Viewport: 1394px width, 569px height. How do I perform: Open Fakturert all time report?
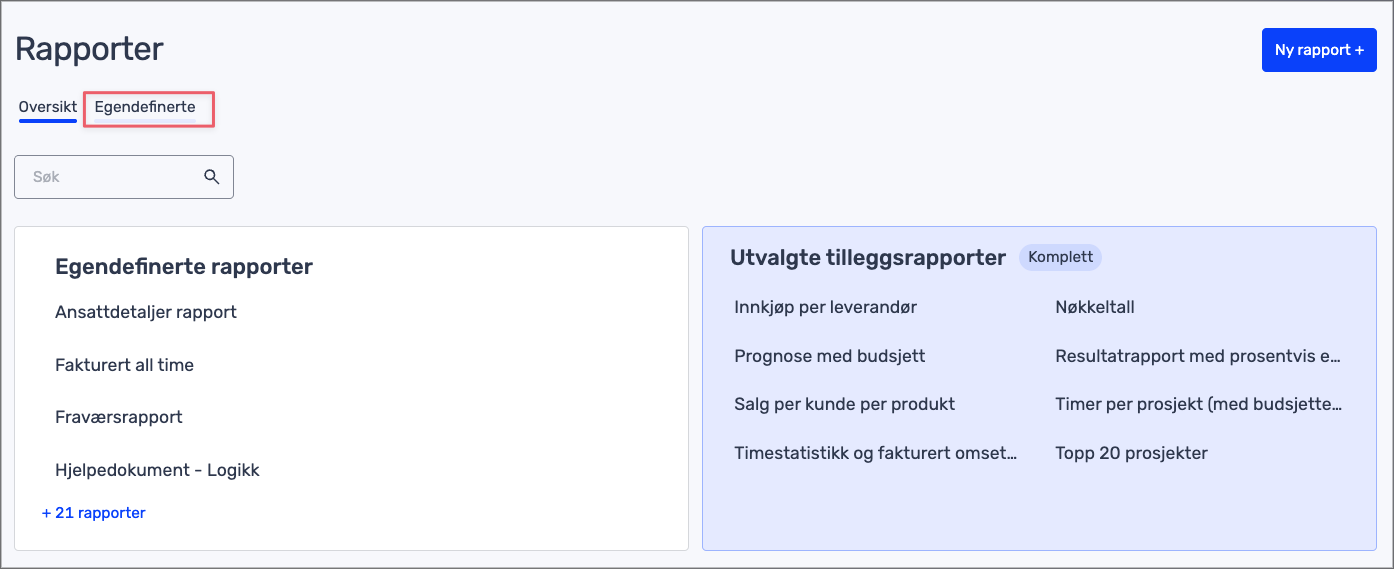click(124, 365)
